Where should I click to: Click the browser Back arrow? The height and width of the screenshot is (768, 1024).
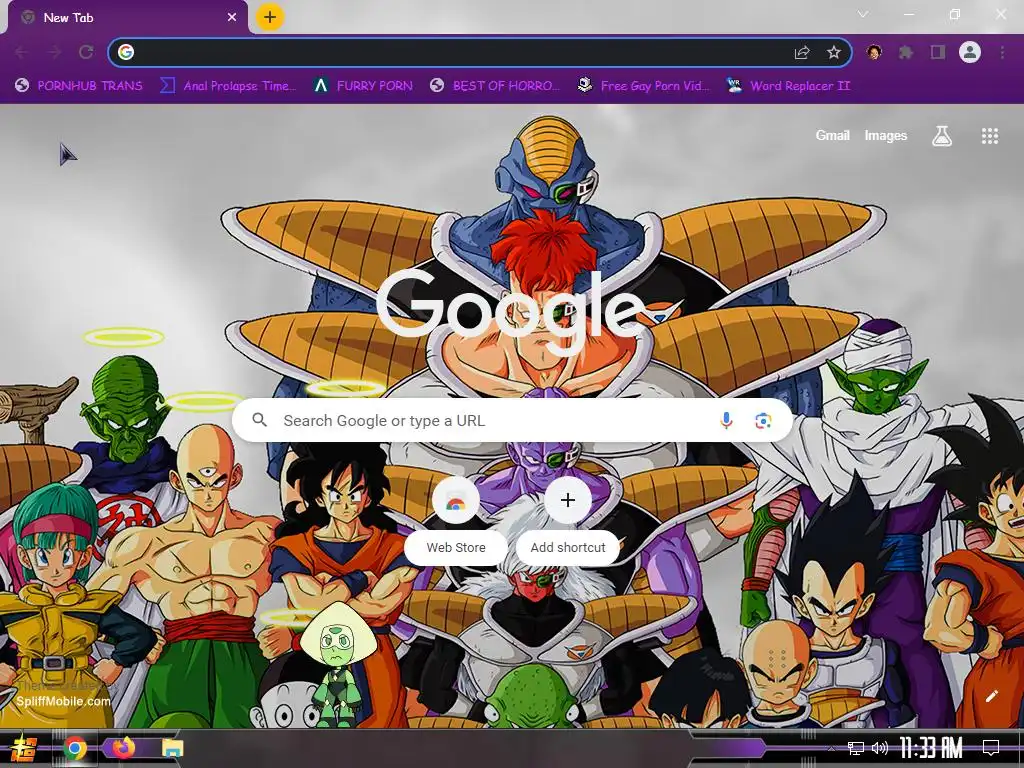22,52
